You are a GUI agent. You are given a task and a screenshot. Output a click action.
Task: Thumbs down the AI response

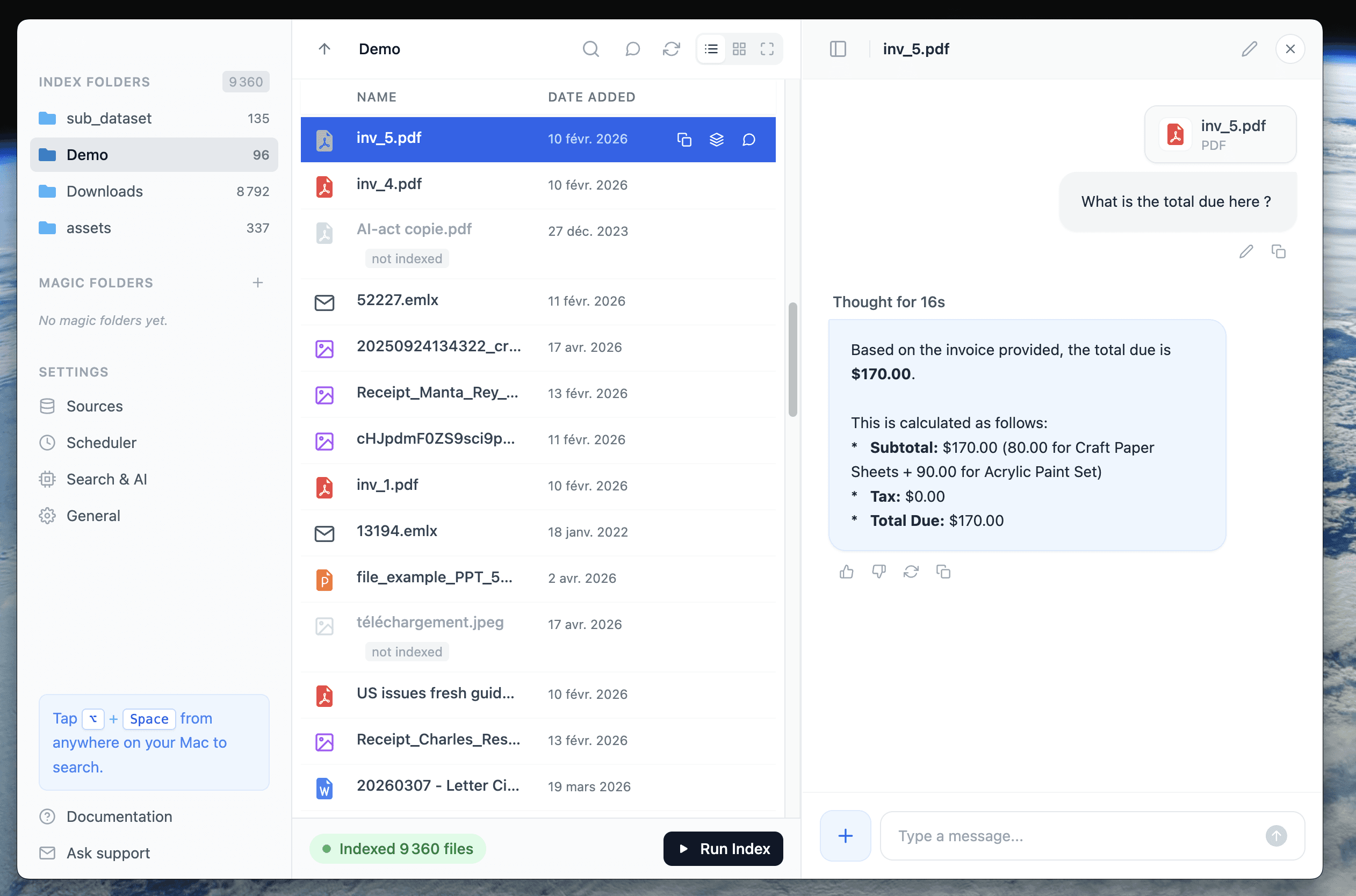(x=878, y=572)
